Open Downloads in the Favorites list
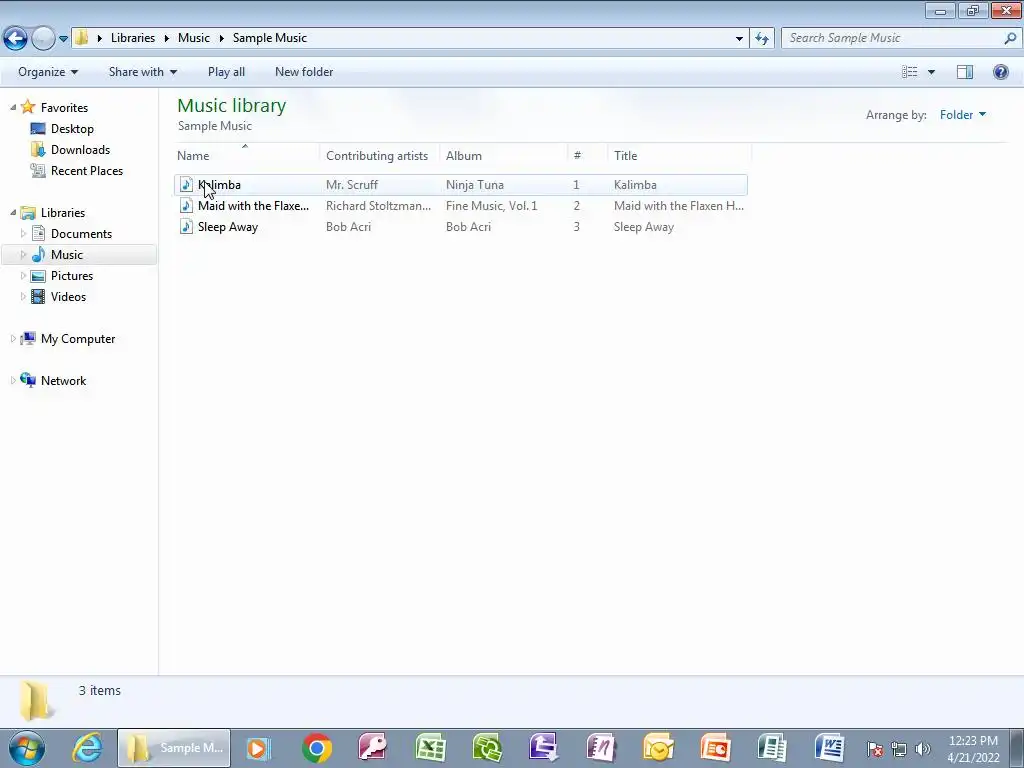 pos(80,150)
